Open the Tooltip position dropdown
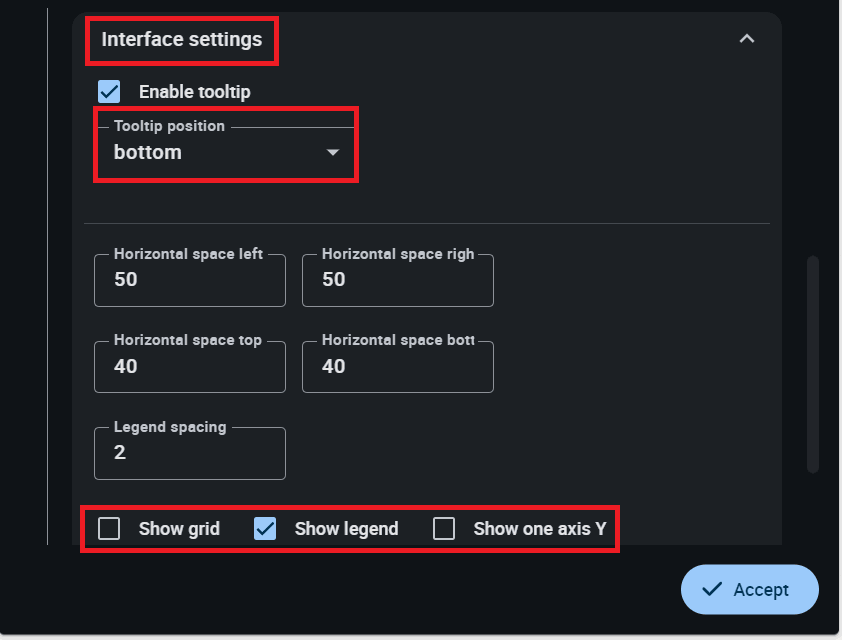842x640 pixels. coord(225,153)
